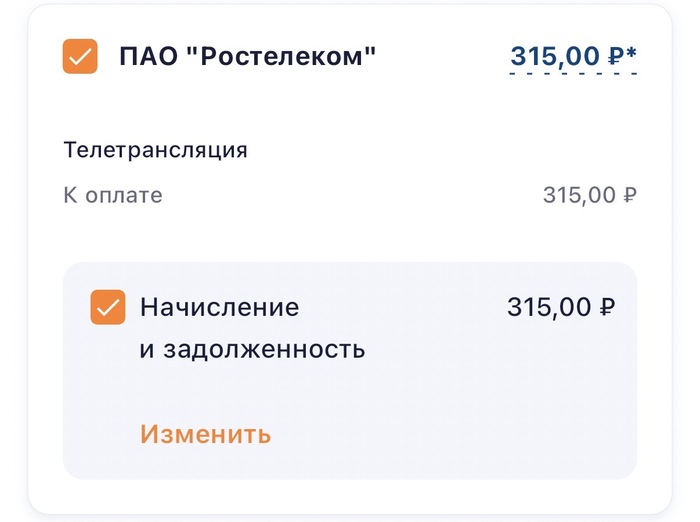
Task: Click the ruble sign in the Начисление row
Action: coord(607,307)
